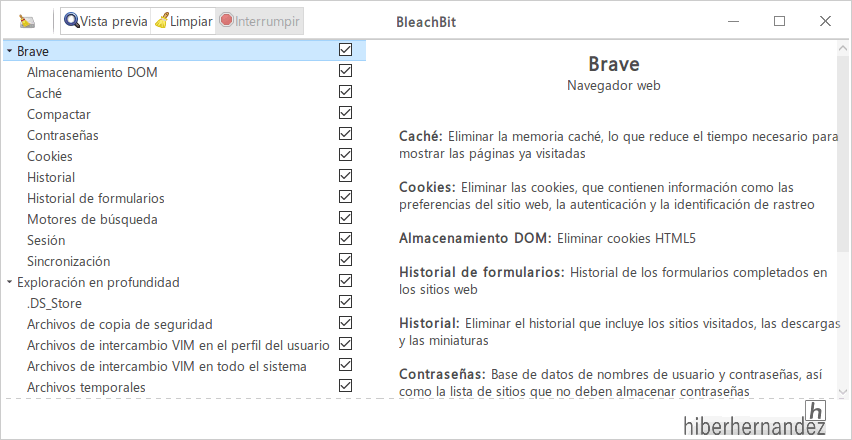Uncheck the Historial de formularios checkbox

345,197
